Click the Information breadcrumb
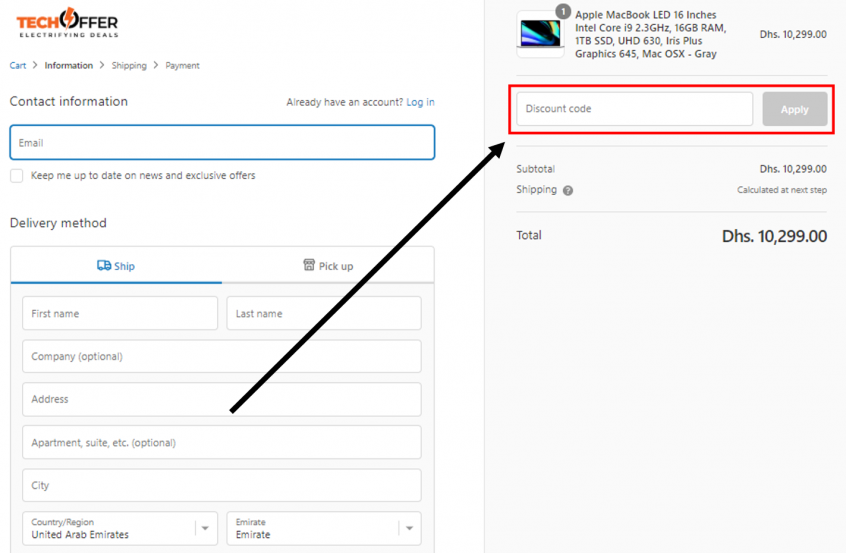Viewport: 846px width, 553px height. click(69, 65)
